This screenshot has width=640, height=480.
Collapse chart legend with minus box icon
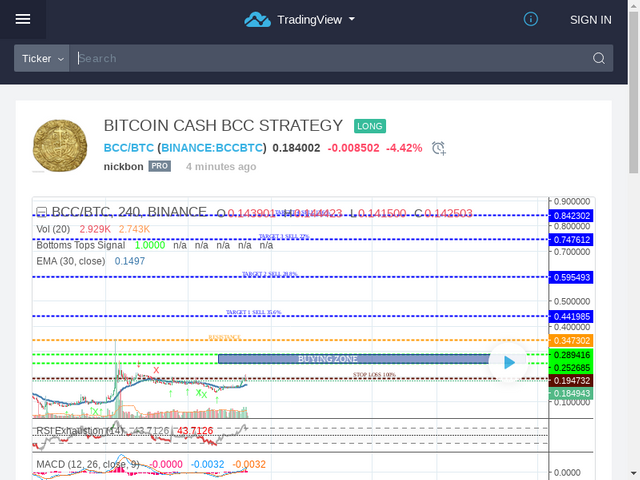coord(41,212)
